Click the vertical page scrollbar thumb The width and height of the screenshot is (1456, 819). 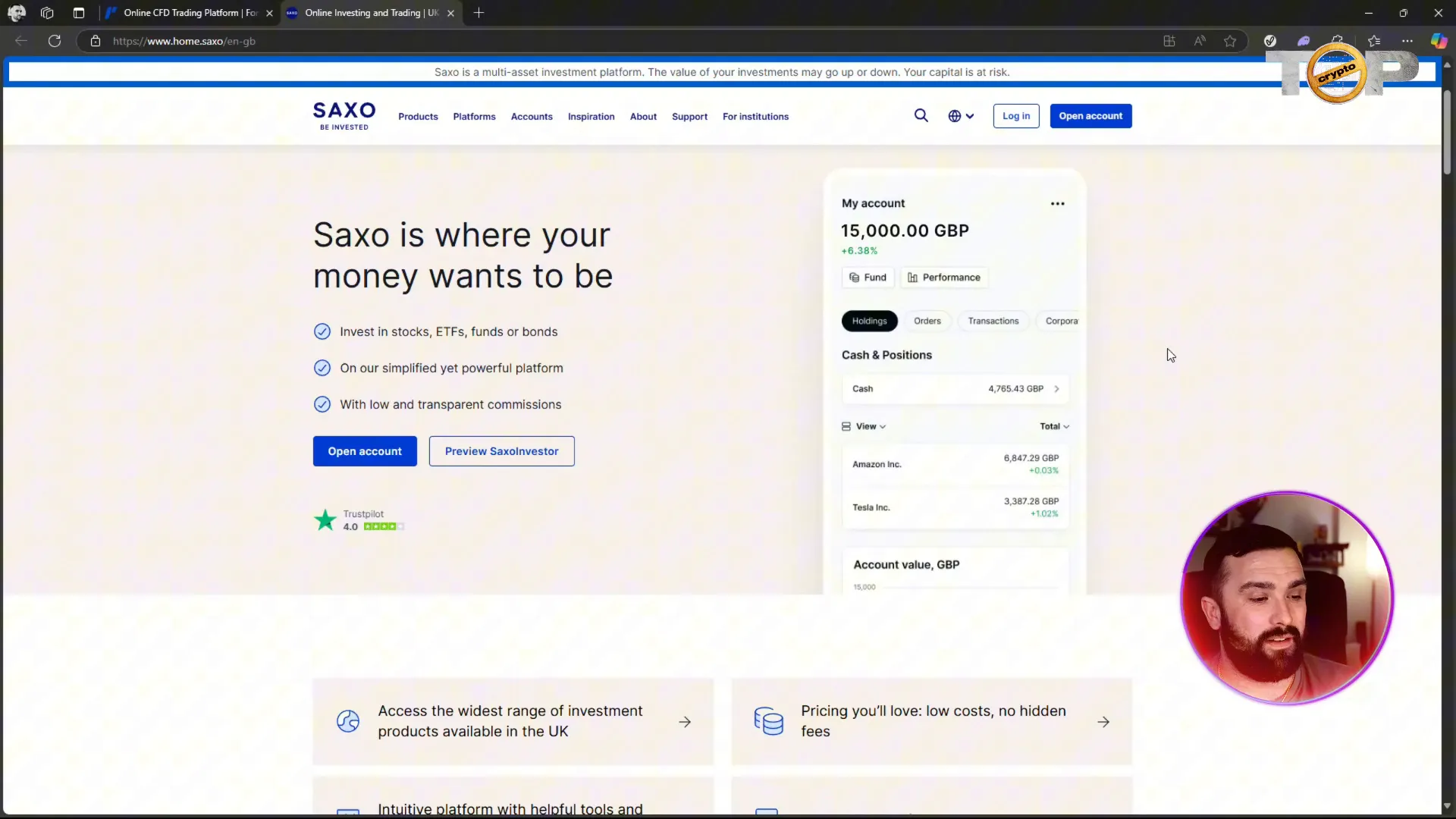point(1447,133)
